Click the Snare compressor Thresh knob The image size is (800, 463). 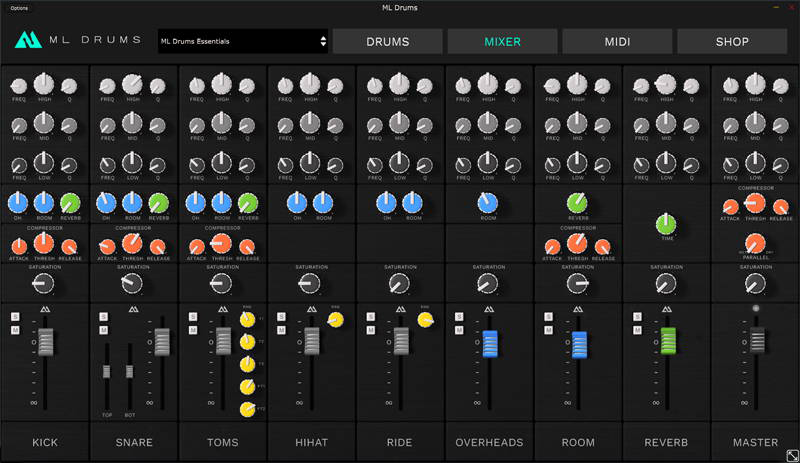(133, 244)
